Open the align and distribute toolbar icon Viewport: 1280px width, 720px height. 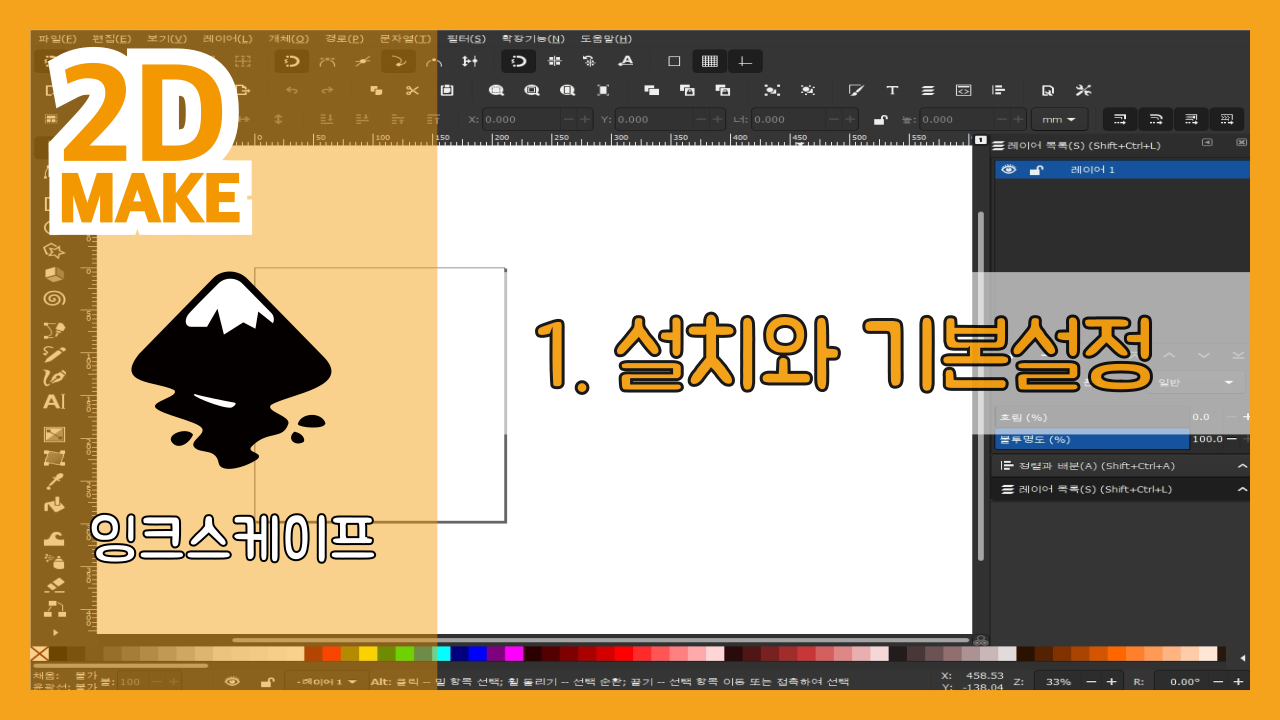(x=997, y=90)
